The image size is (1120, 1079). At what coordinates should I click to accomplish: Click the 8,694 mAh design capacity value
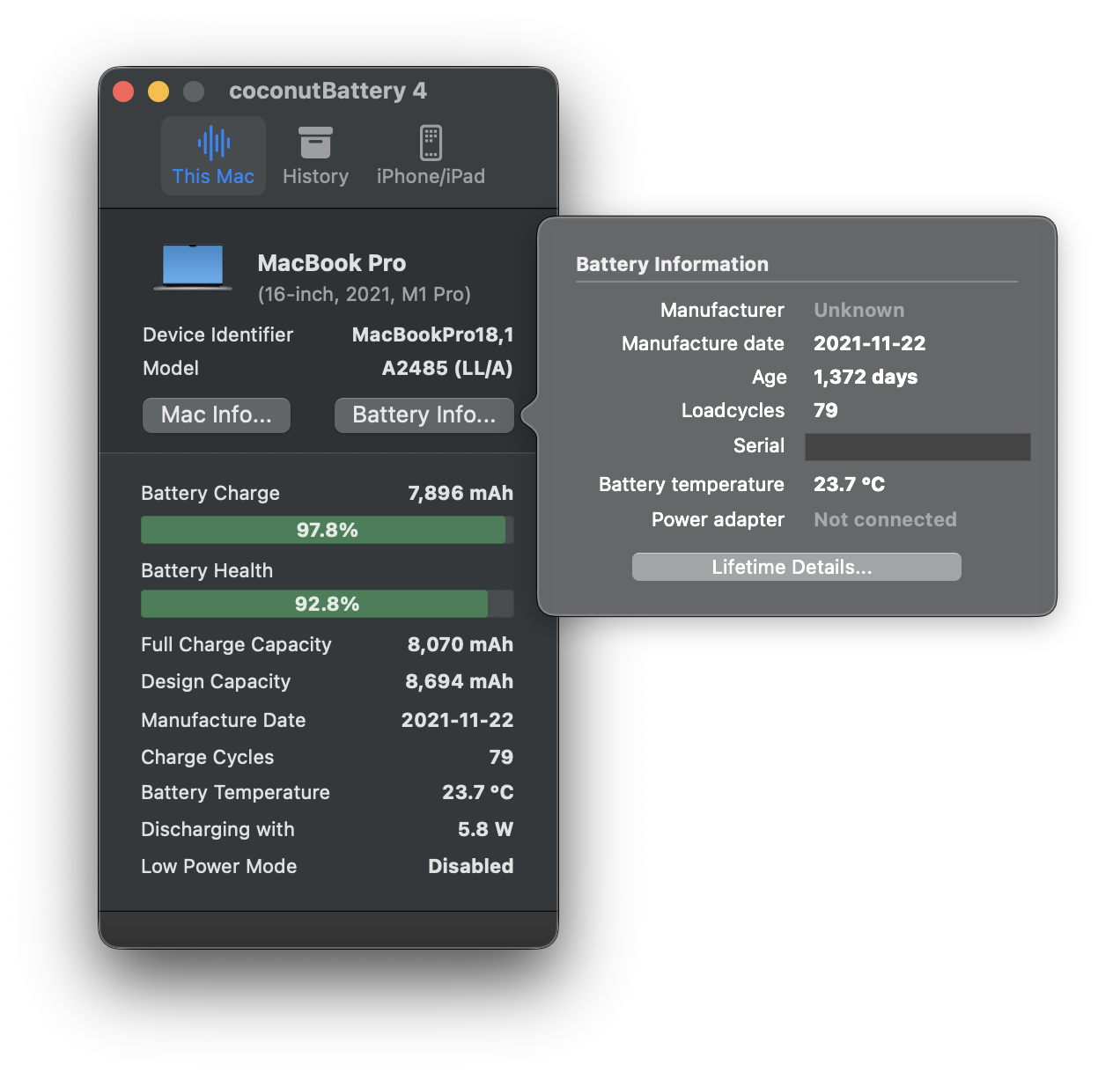click(460, 681)
